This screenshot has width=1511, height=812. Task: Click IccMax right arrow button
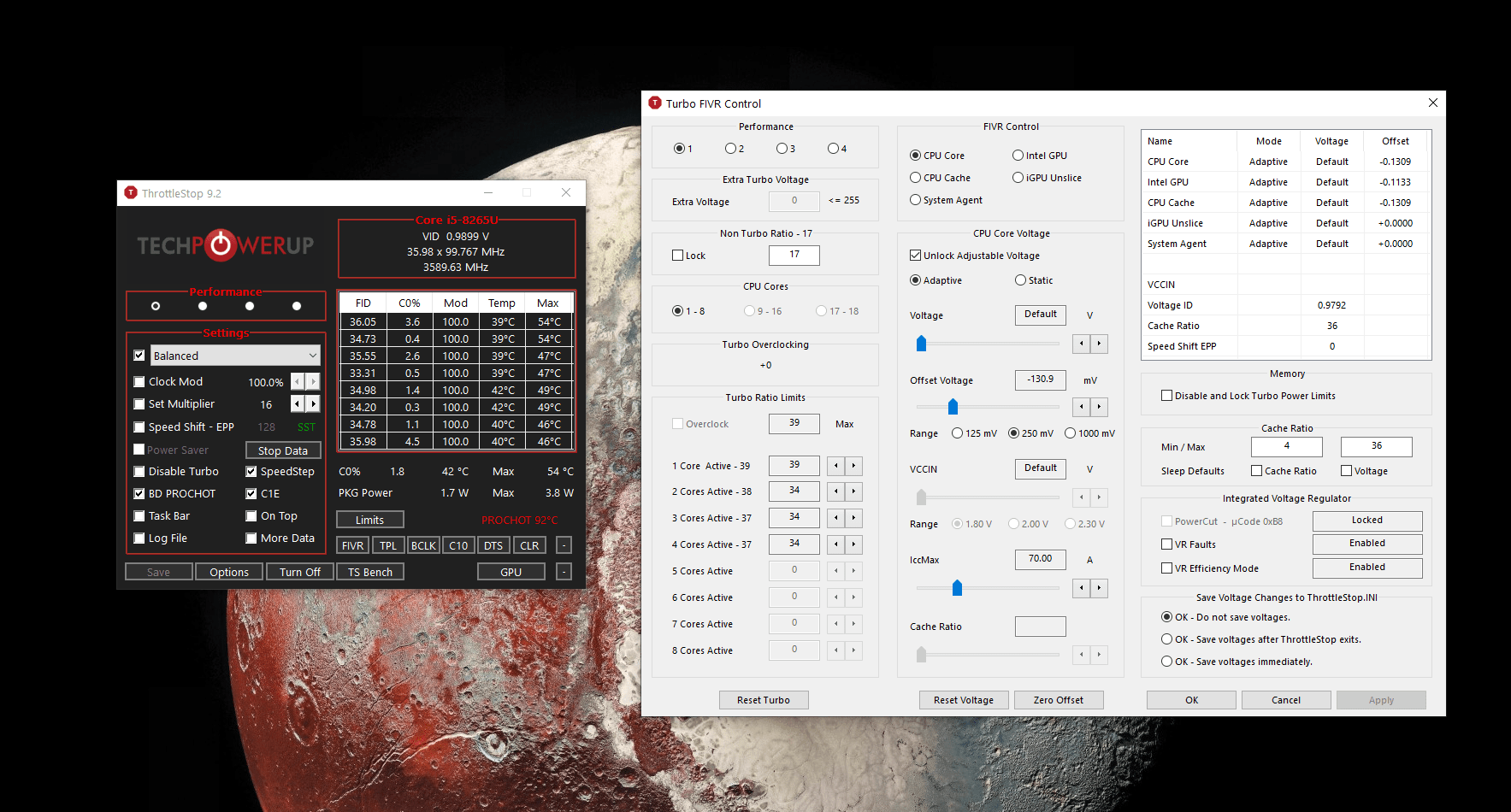pyautogui.click(x=1100, y=588)
